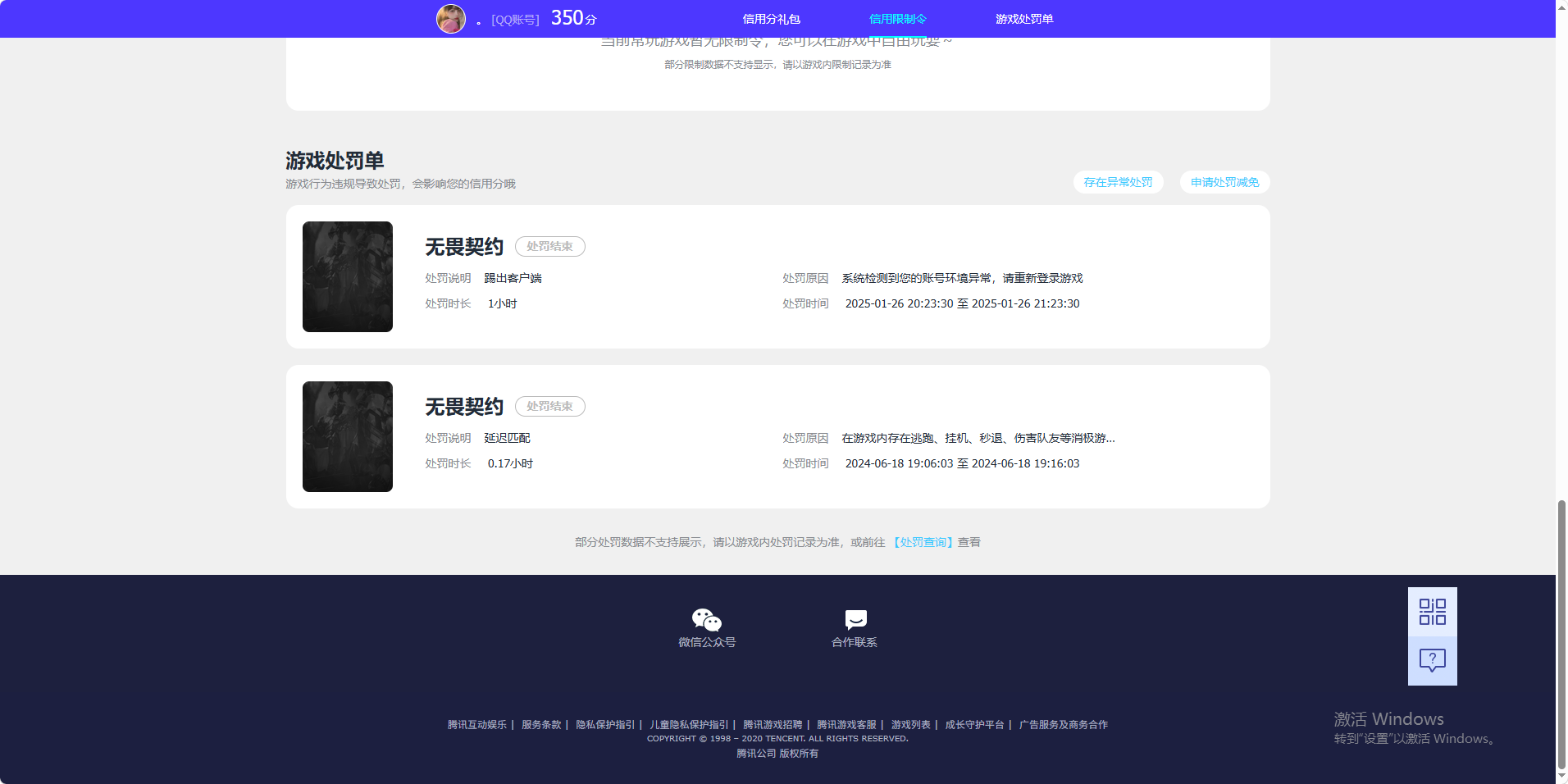The image size is (1568, 784).
Task: Select the 信用限制令 tab
Action: click(x=896, y=18)
